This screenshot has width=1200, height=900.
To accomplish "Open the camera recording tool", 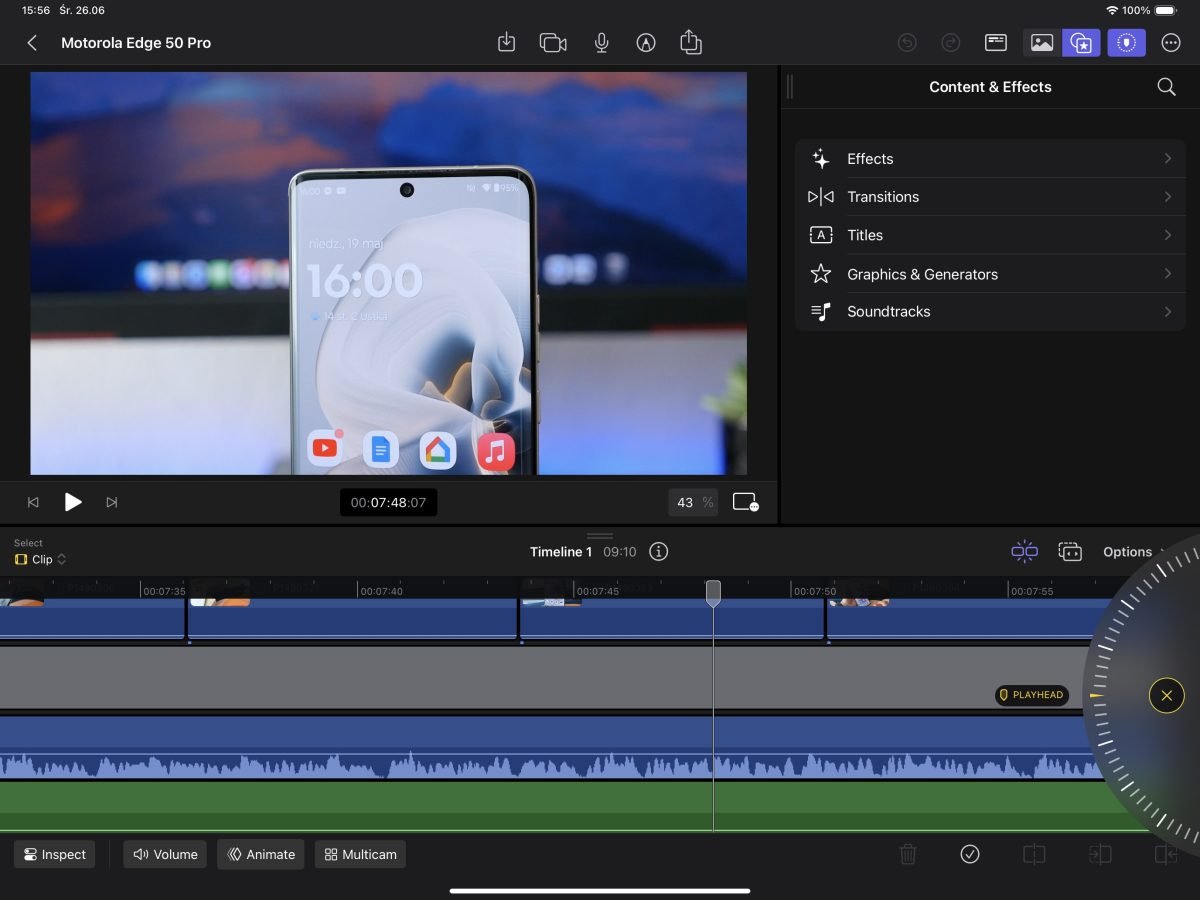I will tap(553, 43).
